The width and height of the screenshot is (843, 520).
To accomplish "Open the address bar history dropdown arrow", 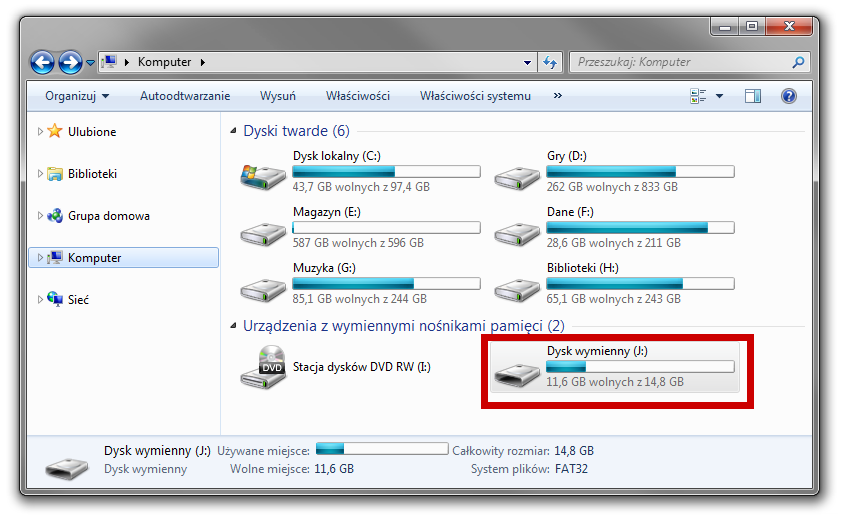I will [x=527, y=62].
